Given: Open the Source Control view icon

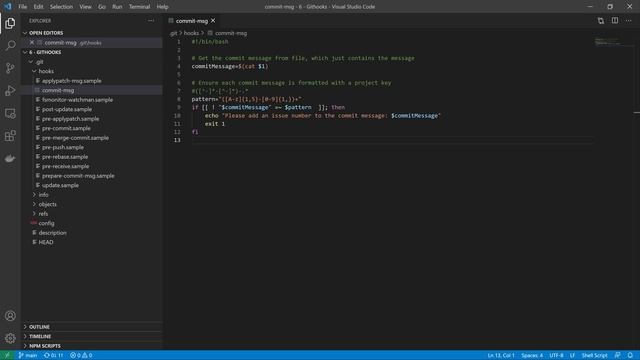Looking at the screenshot, I should (10, 68).
